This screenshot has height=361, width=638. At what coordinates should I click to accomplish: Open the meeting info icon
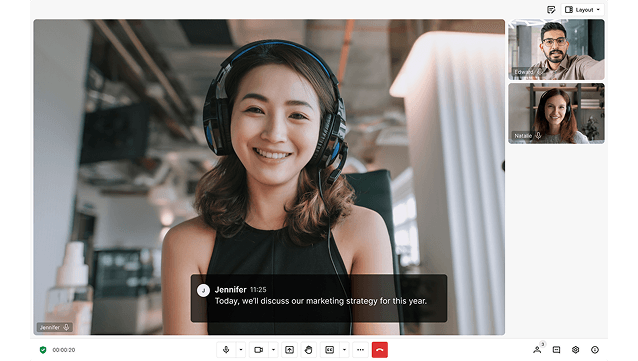(x=595, y=350)
